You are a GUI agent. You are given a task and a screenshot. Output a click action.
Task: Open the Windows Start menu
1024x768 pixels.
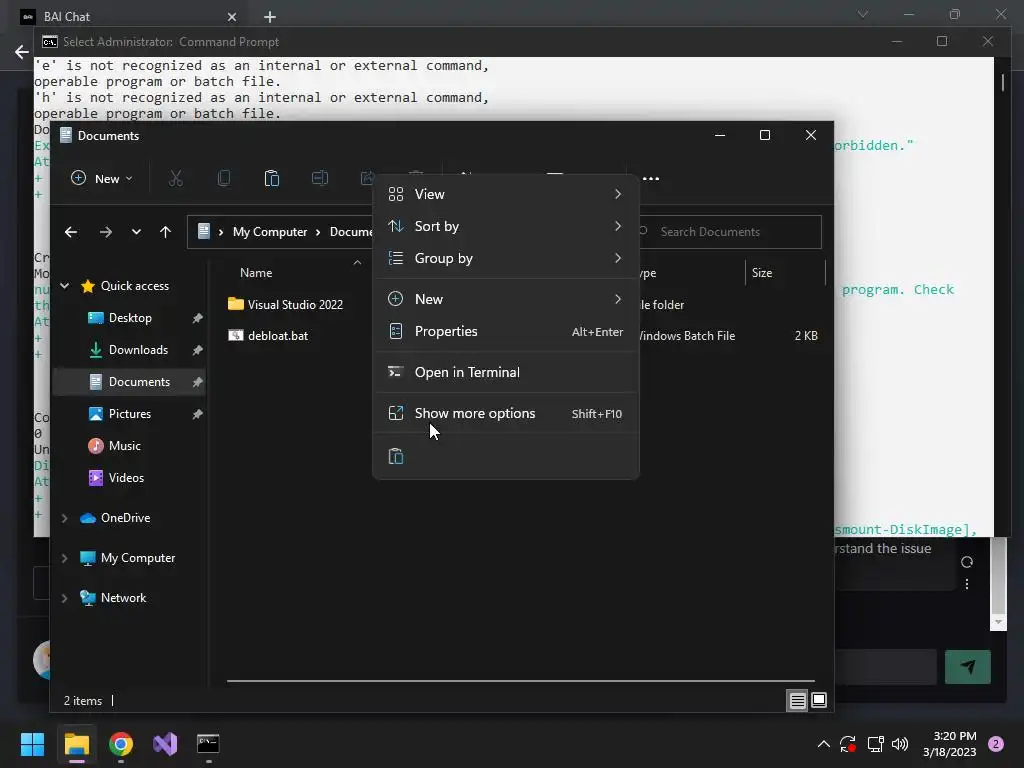coord(32,744)
